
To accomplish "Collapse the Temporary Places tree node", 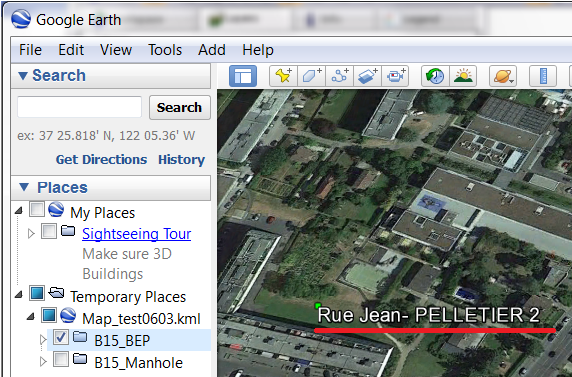I will tap(19, 295).
